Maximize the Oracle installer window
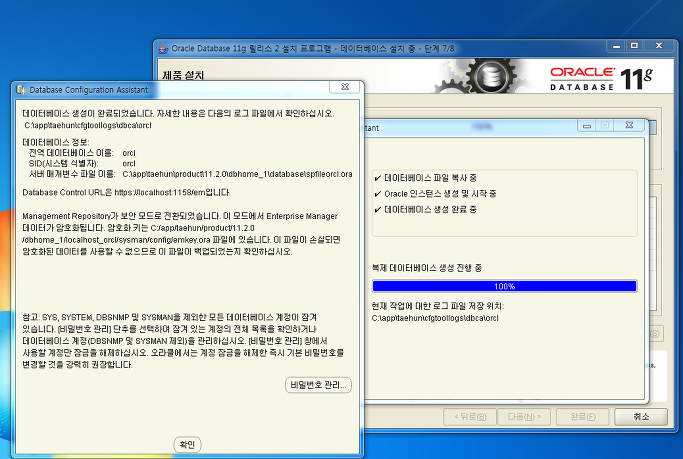 tap(635, 46)
